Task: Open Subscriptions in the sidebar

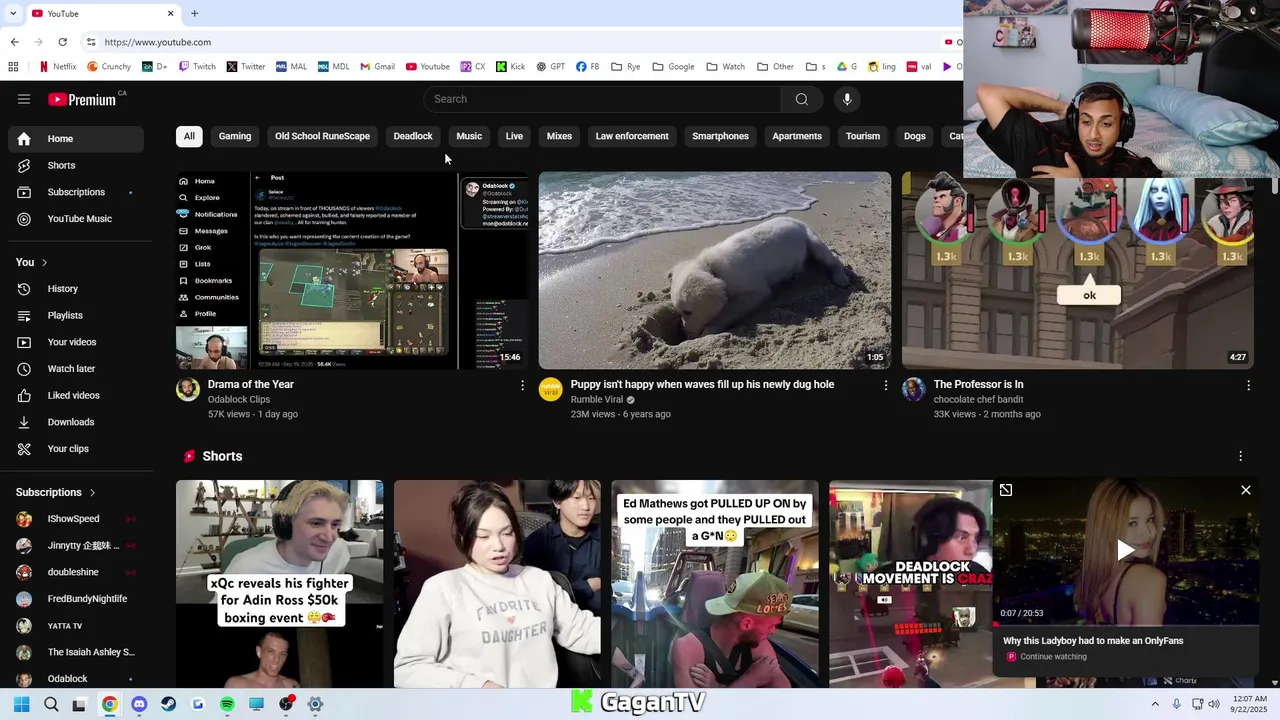Action: pyautogui.click(x=76, y=192)
